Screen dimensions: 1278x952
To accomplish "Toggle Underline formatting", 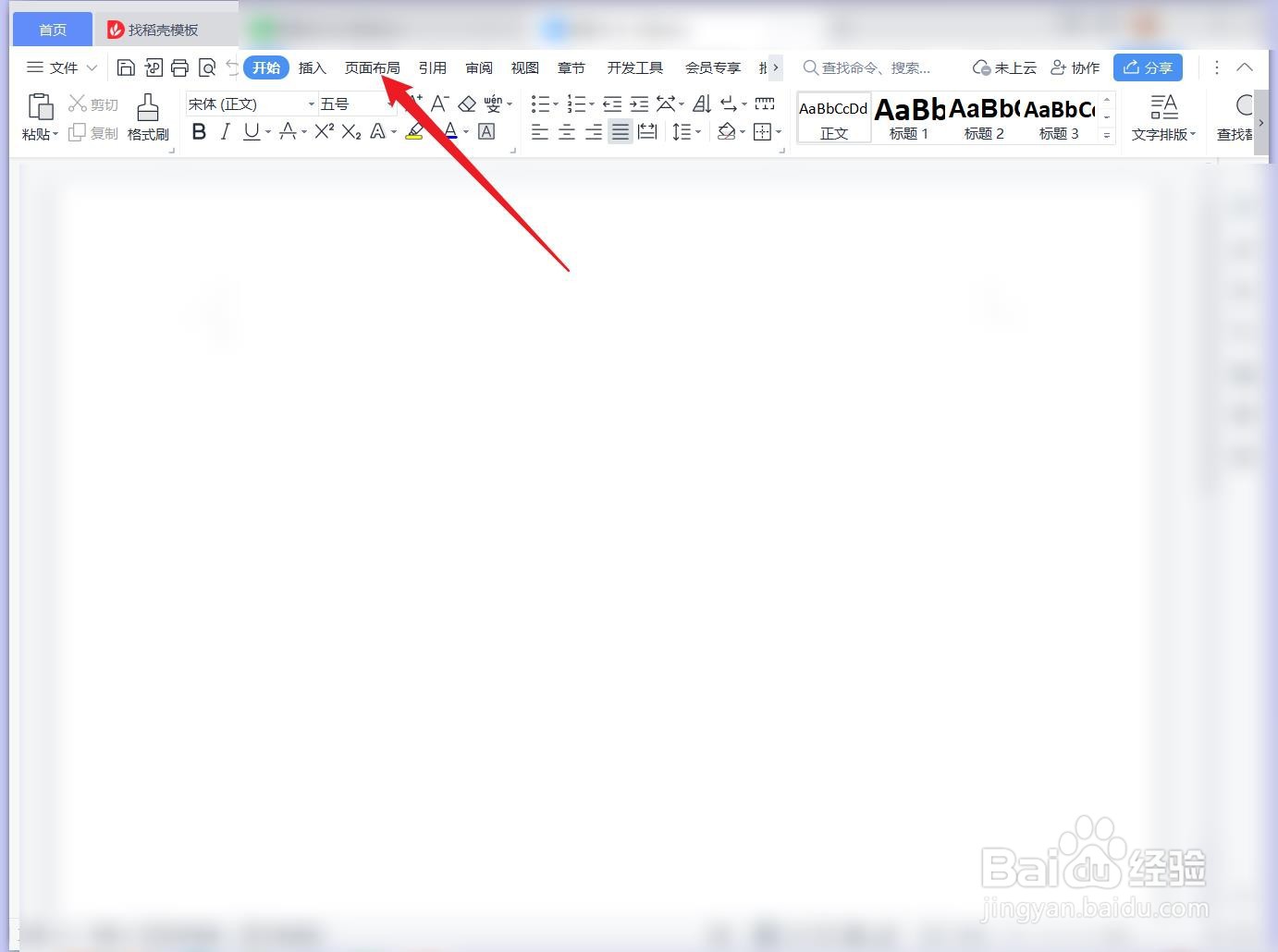I will [x=252, y=132].
